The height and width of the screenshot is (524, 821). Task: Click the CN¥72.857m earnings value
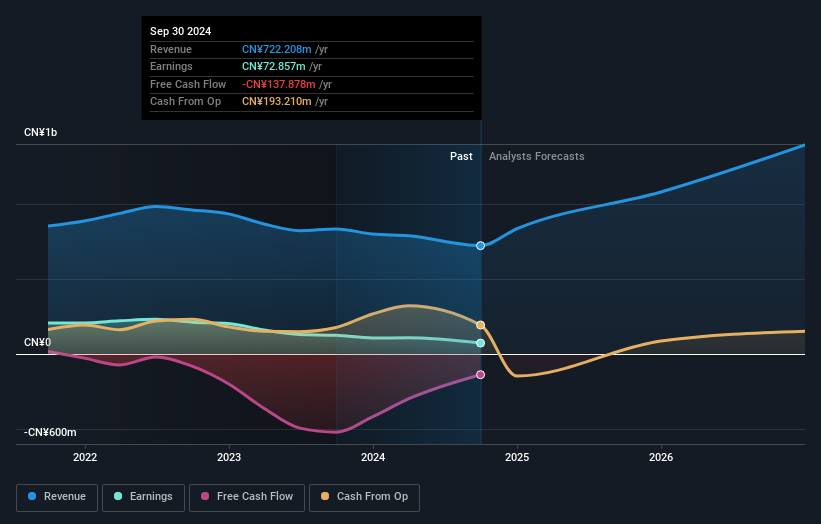(x=274, y=66)
